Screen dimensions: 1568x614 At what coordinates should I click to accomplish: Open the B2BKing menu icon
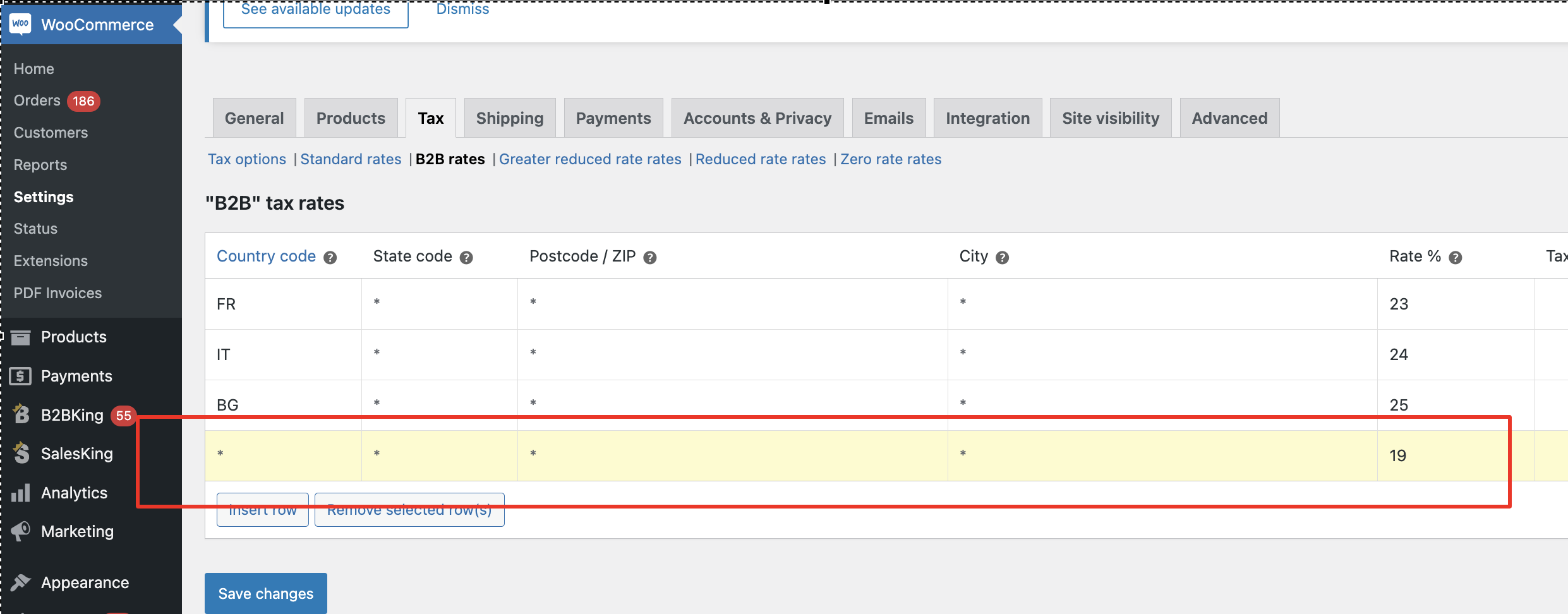pyautogui.click(x=21, y=414)
